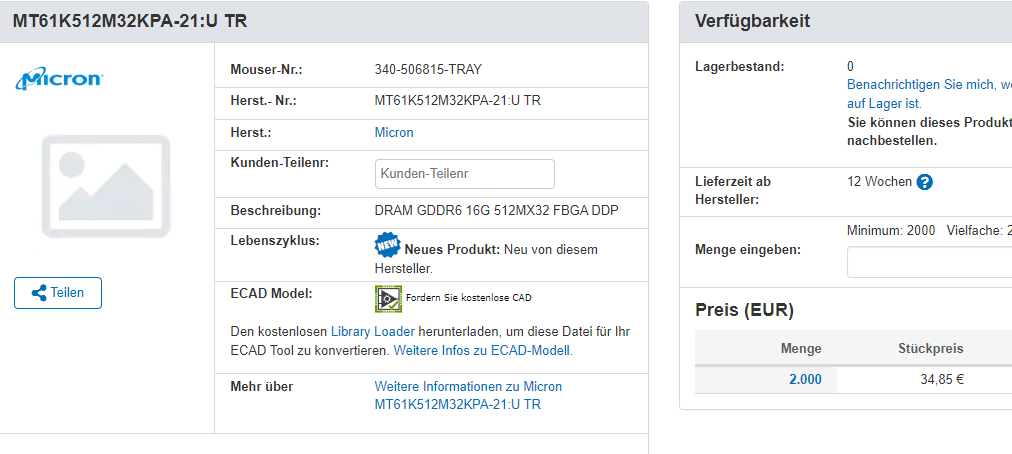The image size is (1012, 454).
Task: Select the Mouser number 340-506815-TRAY
Action: [428, 69]
